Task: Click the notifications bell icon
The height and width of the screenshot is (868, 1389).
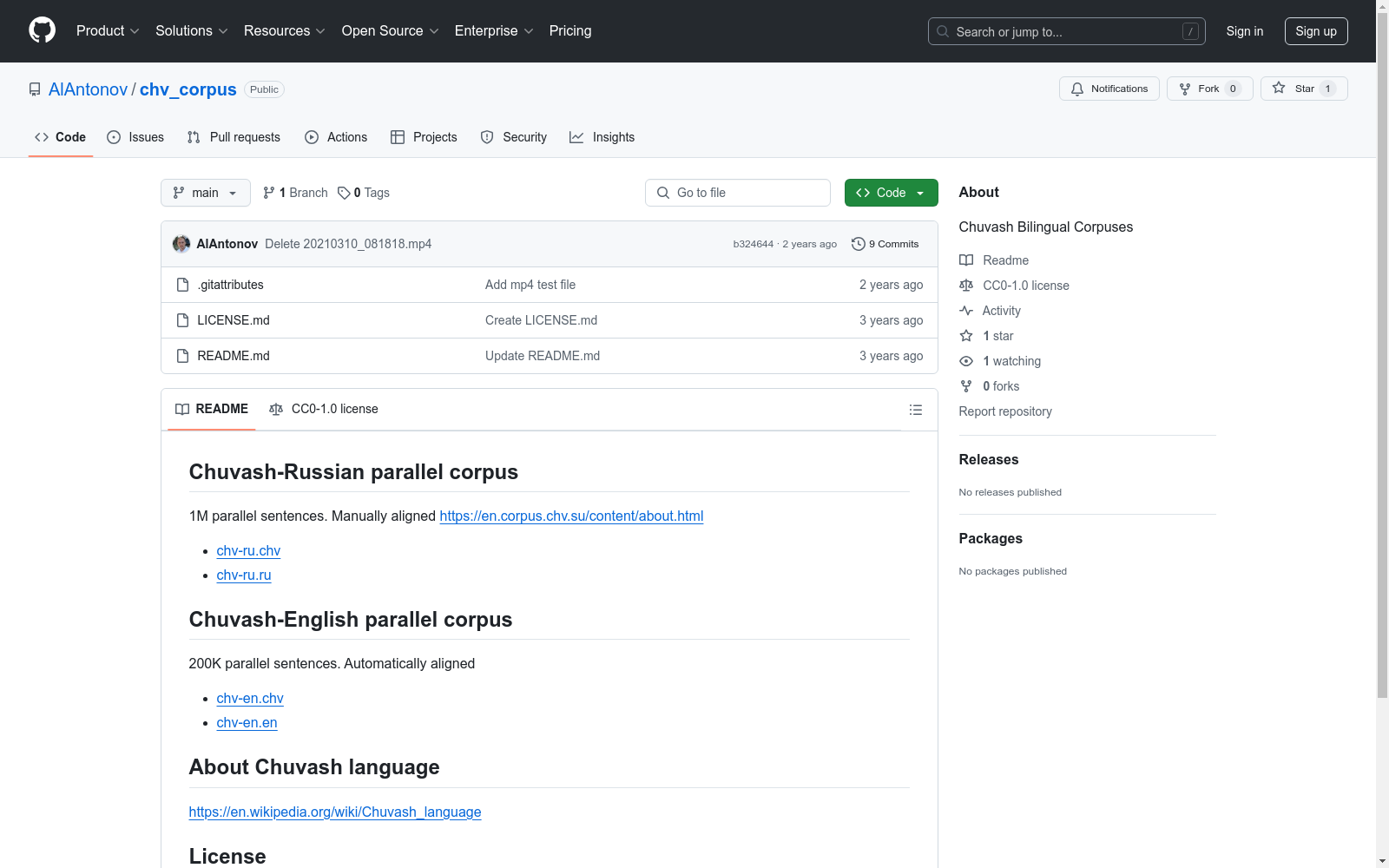Action: 1077,89
